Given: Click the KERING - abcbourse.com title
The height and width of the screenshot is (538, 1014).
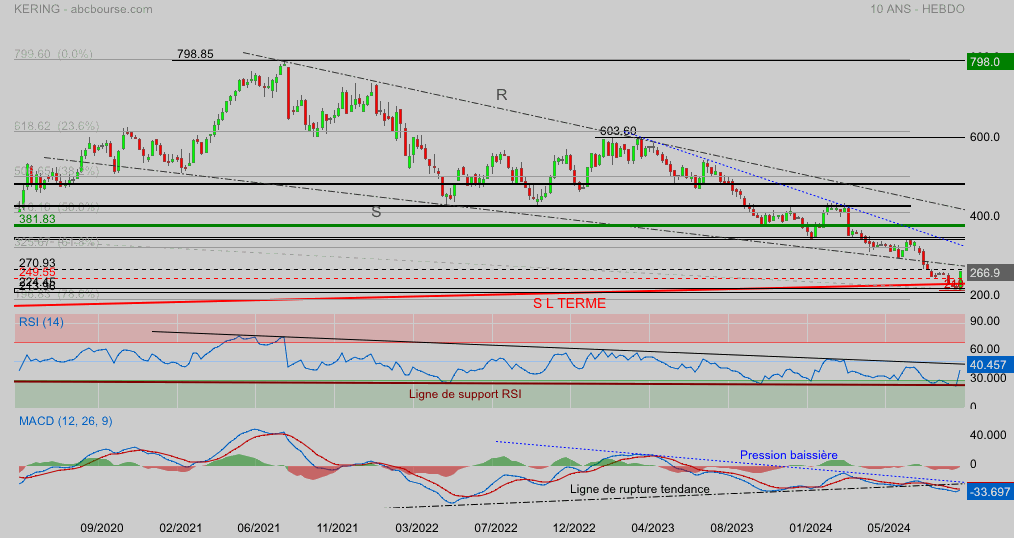Looking at the screenshot, I should click(x=83, y=9).
